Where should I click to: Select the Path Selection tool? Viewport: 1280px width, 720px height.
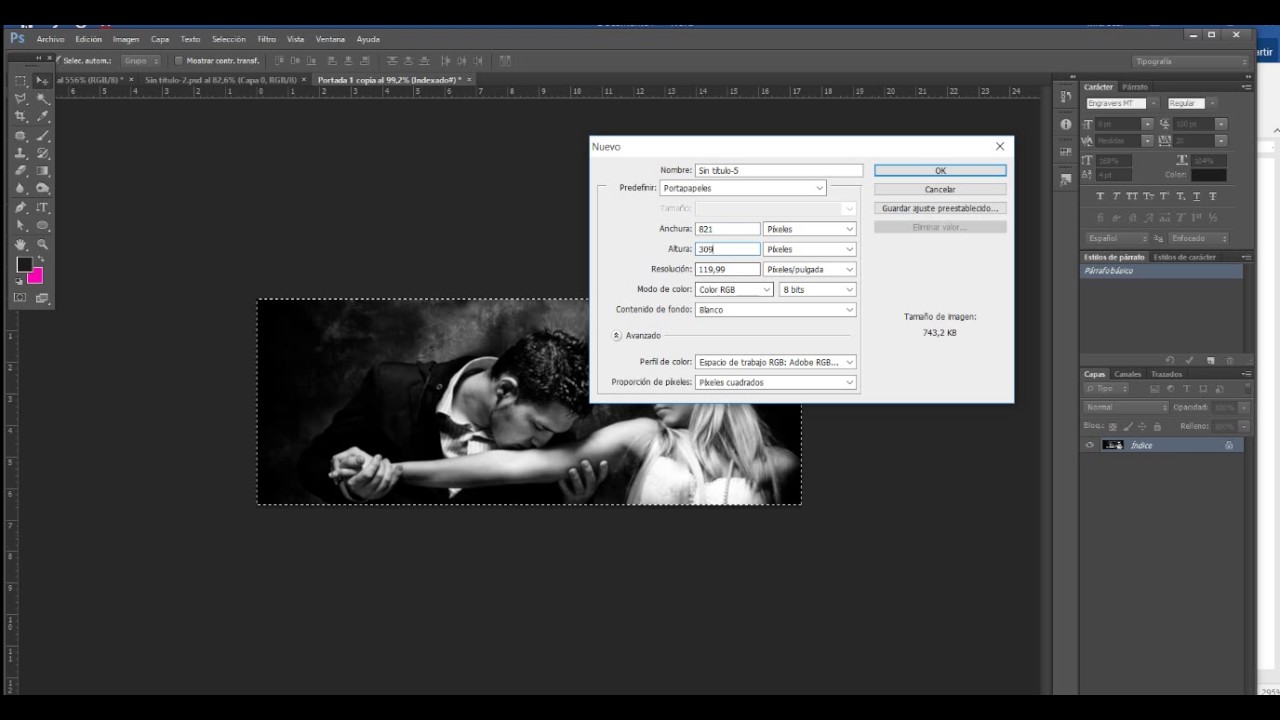click(x=20, y=225)
